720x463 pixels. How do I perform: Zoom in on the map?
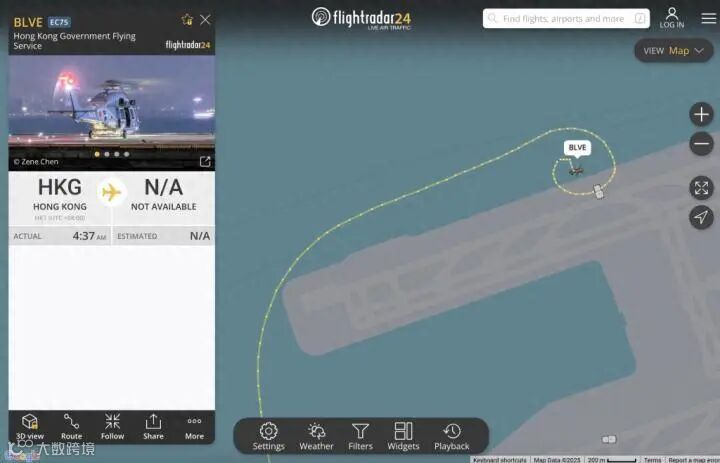(701, 114)
